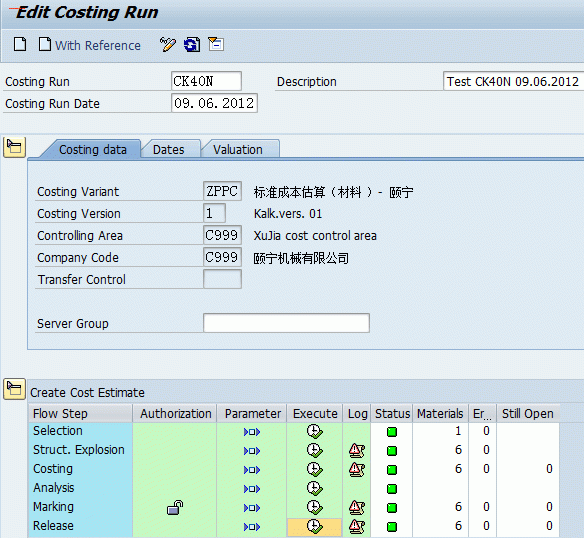Click the refresh icon in toolbar
This screenshot has height=538, width=584.
tap(192, 45)
